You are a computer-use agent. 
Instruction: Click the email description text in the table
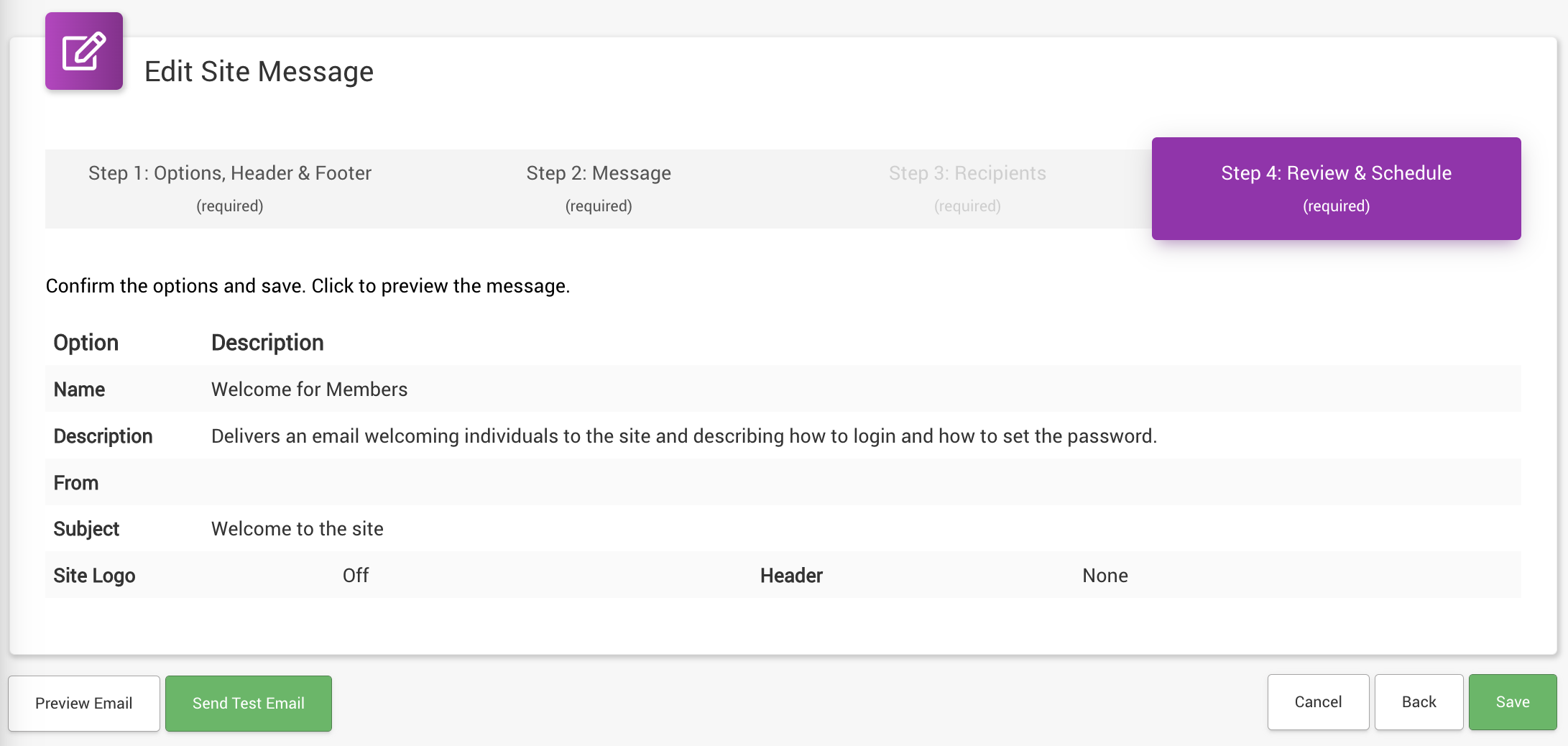pos(683,436)
